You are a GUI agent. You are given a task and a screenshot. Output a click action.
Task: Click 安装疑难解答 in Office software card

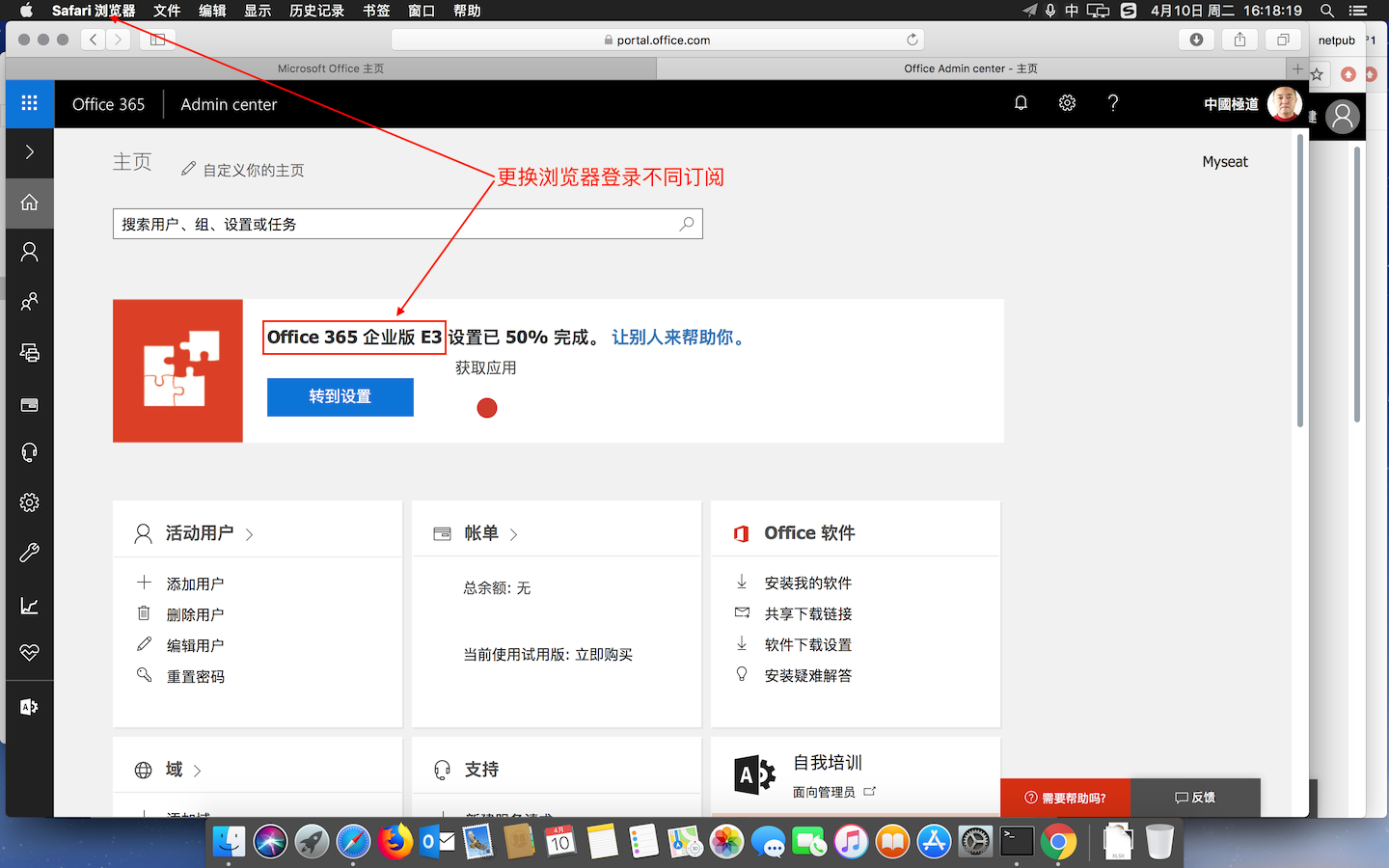(808, 675)
